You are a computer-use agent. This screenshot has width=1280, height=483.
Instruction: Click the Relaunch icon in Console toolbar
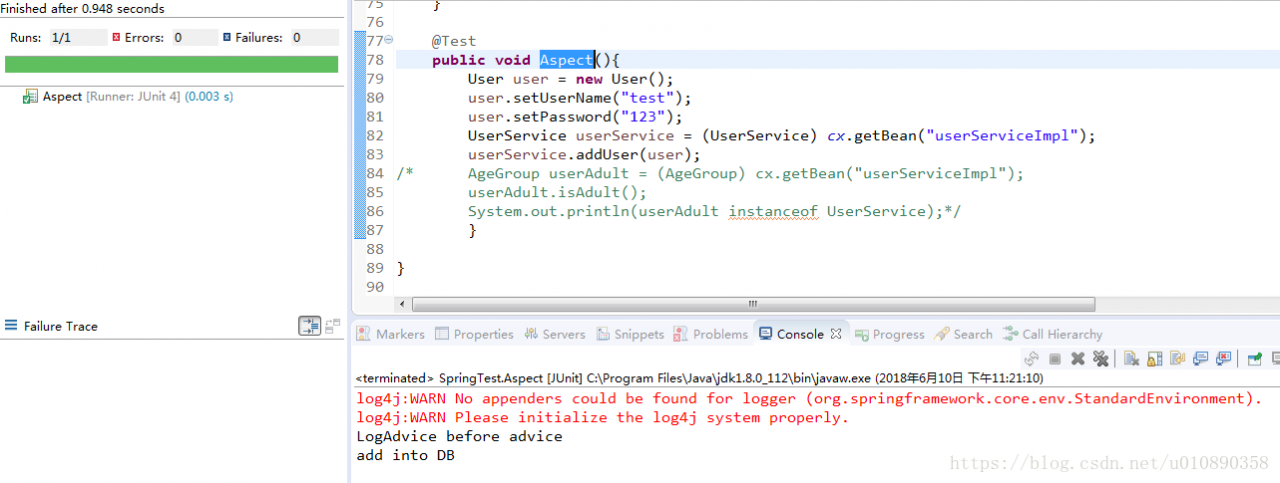coord(1031,358)
